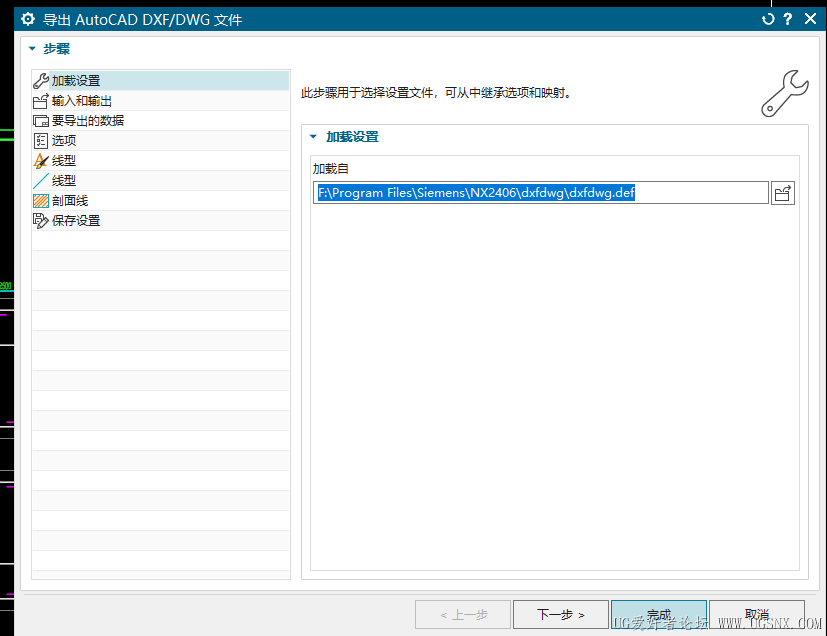The height and width of the screenshot is (636, 827).
Task: Go to the 输入和输出 step
Action: [160, 101]
